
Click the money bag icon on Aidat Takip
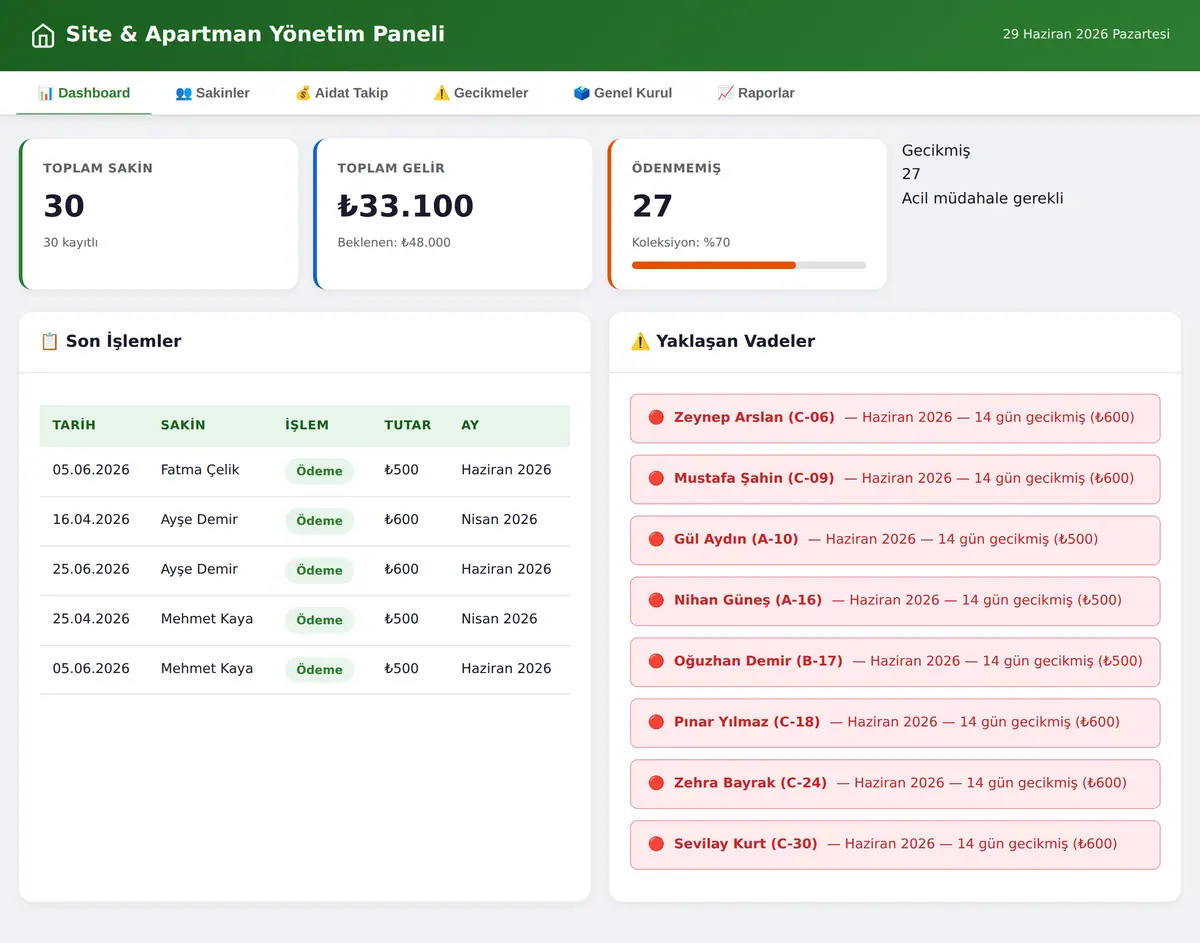303,93
